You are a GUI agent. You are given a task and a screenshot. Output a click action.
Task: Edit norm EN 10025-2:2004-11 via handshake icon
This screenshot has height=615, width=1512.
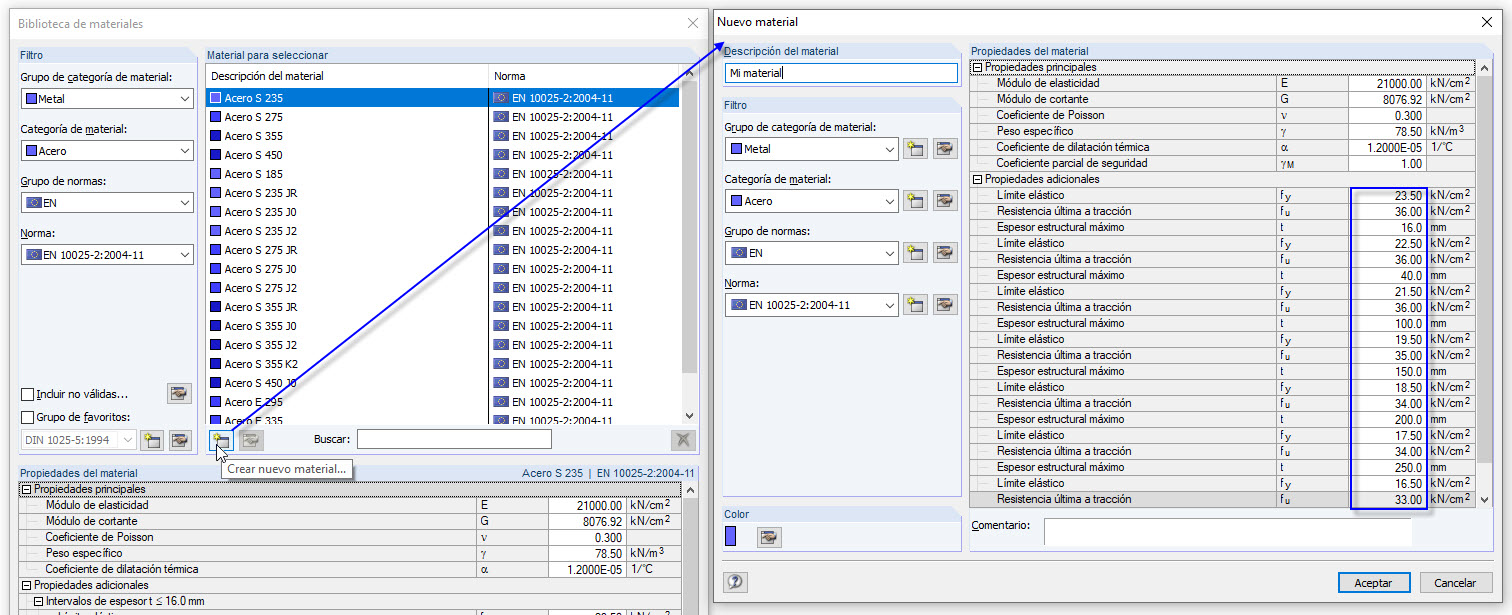[945, 305]
